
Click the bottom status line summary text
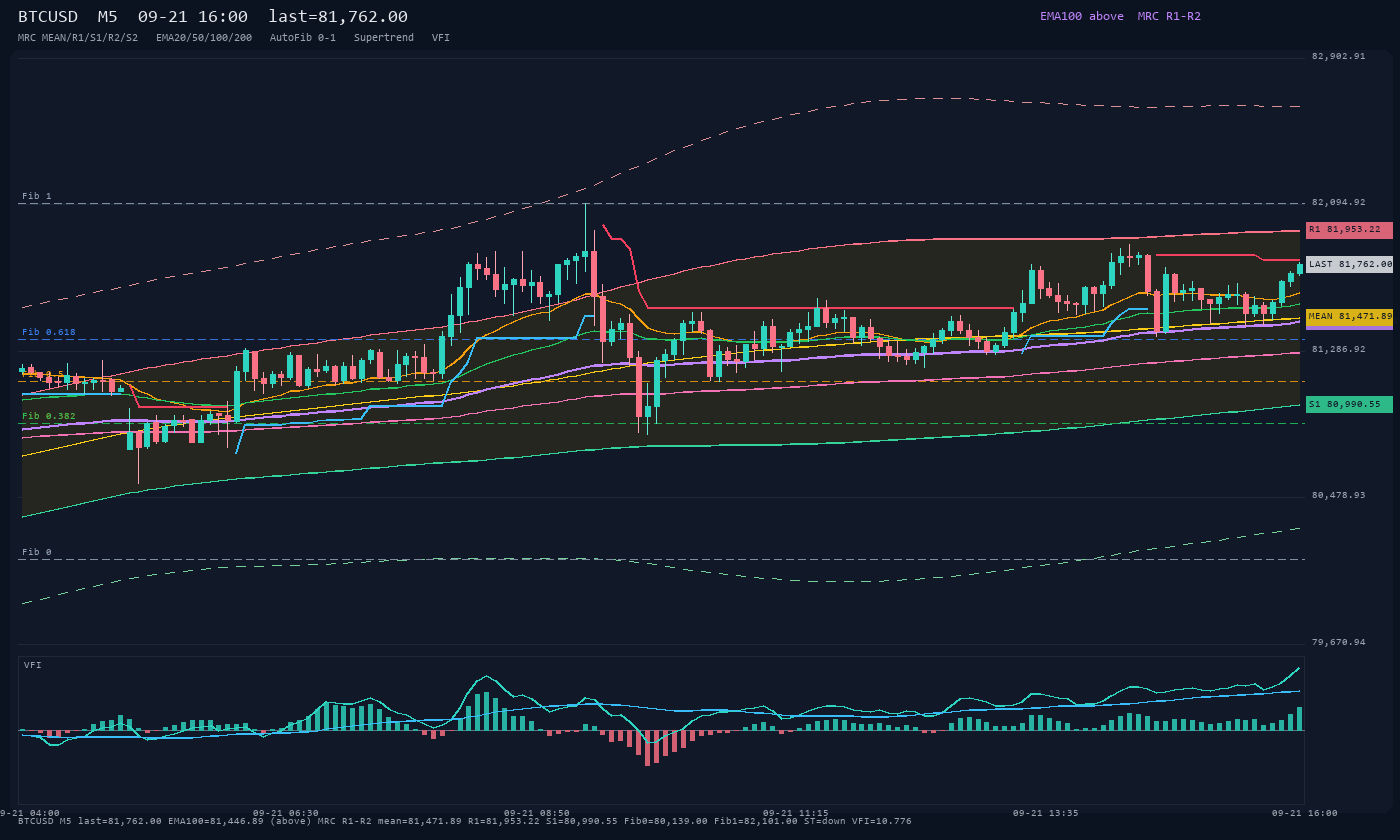coord(465,821)
